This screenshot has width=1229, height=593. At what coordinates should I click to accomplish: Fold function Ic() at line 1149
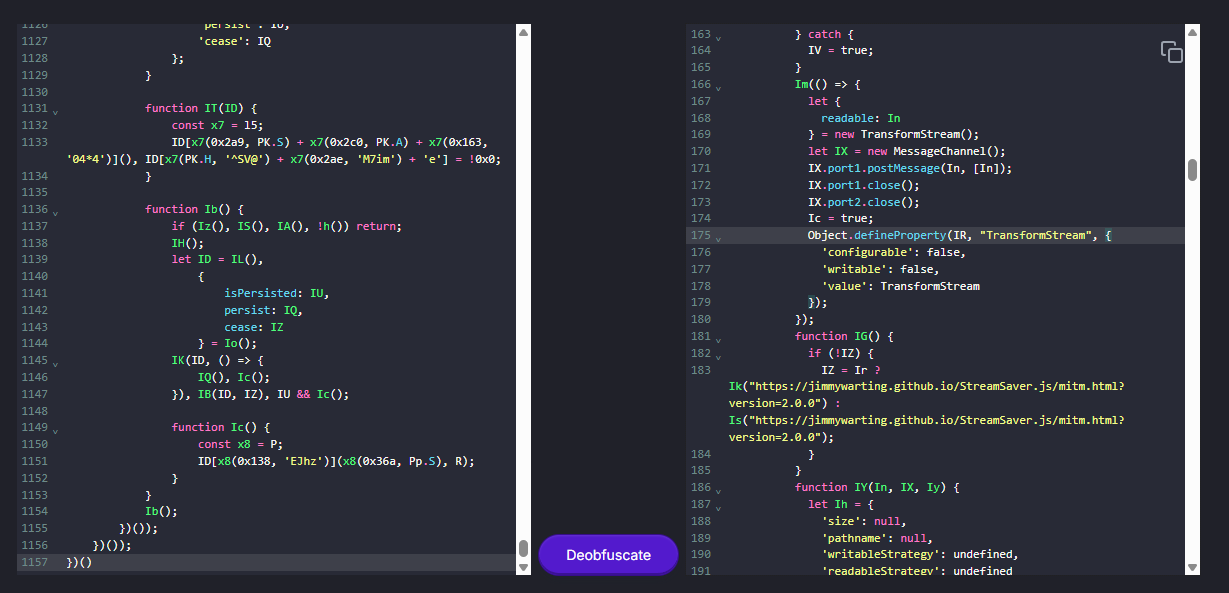[55, 429]
